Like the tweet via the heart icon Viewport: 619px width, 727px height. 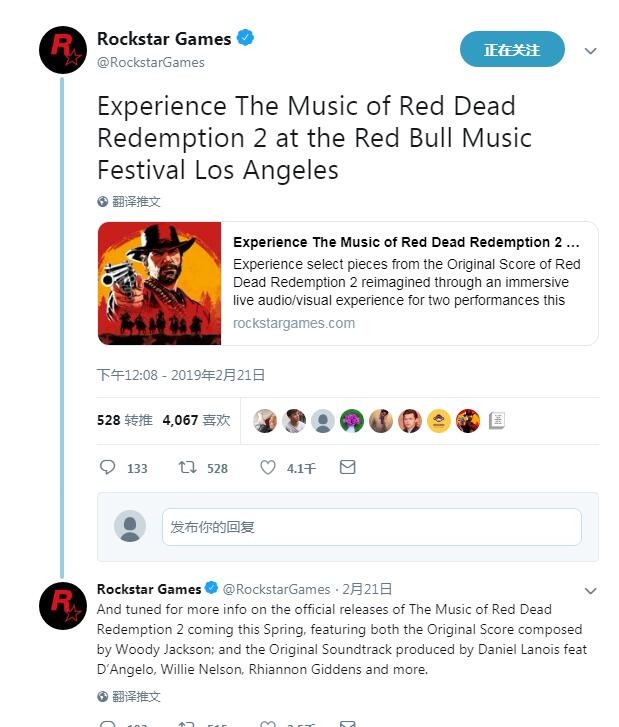point(268,467)
